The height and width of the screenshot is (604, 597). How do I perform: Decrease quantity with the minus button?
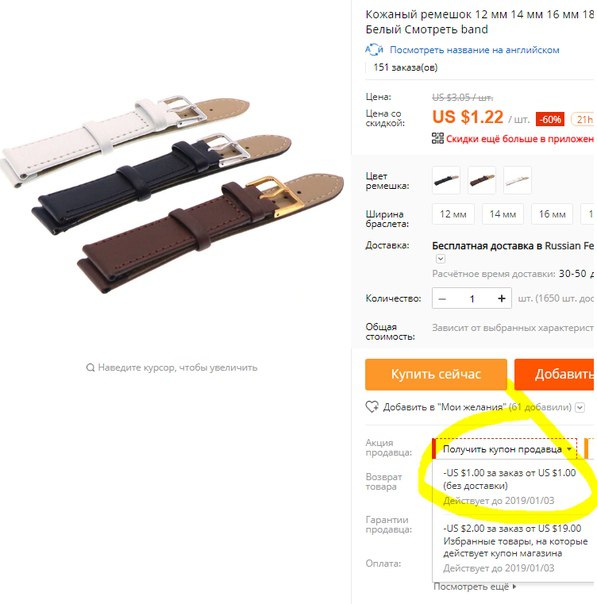point(442,299)
